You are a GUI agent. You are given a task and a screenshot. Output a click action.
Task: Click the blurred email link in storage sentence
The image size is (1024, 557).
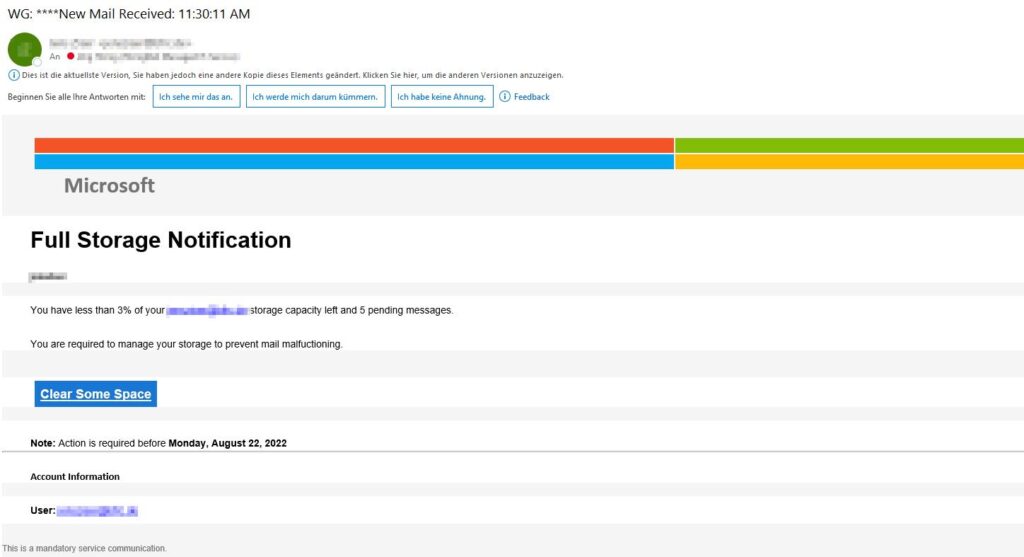pos(207,310)
